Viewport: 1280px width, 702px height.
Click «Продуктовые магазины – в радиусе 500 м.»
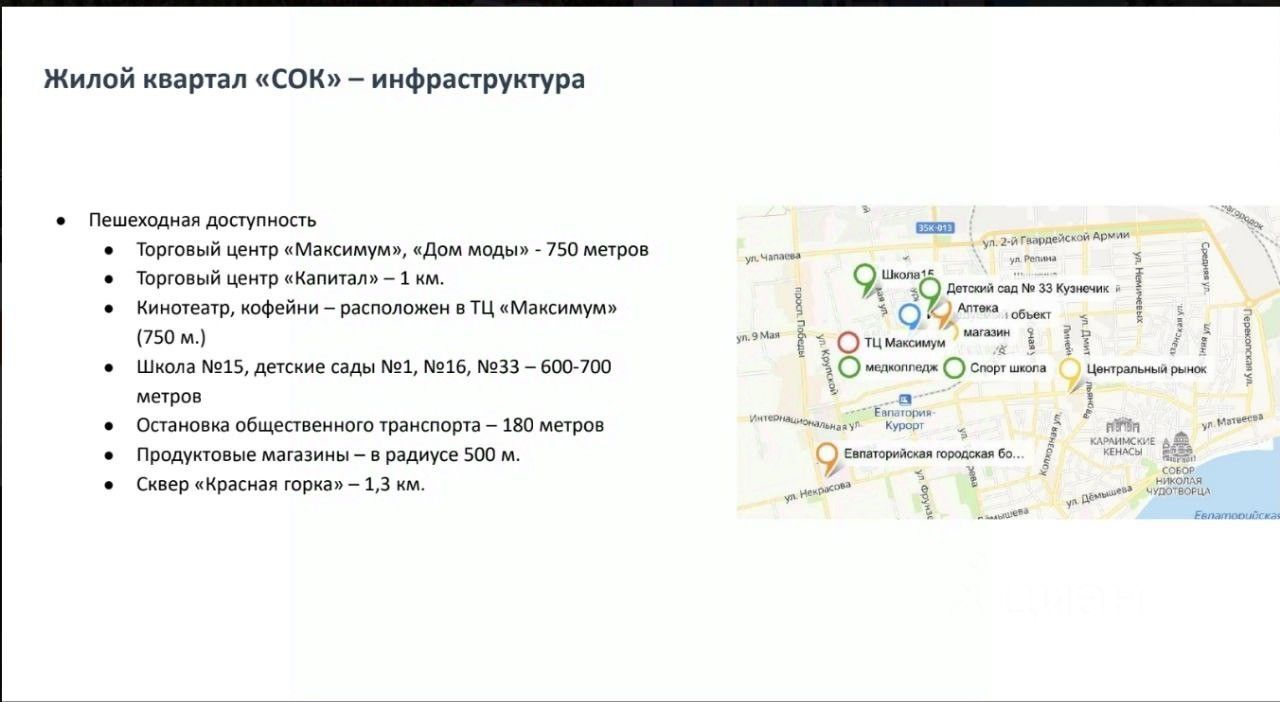(328, 454)
